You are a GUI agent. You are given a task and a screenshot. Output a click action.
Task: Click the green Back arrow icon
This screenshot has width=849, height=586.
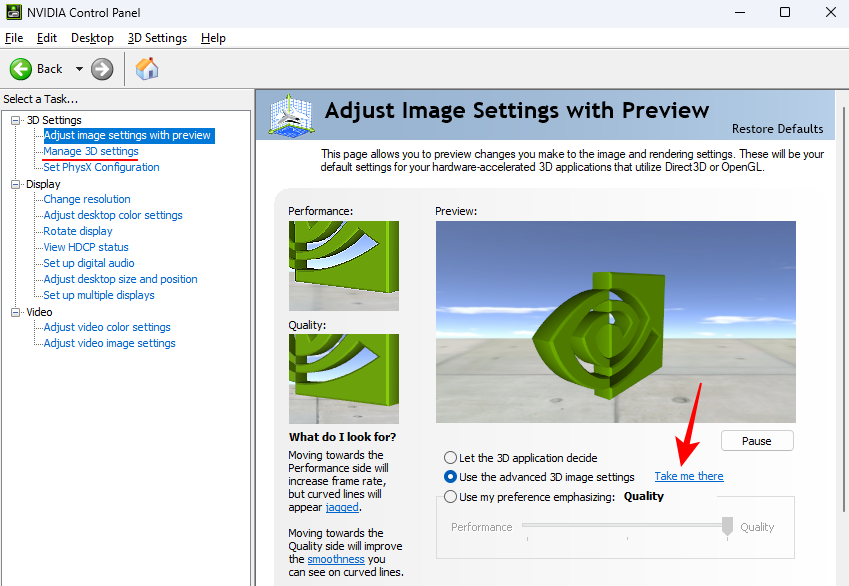click(x=21, y=69)
